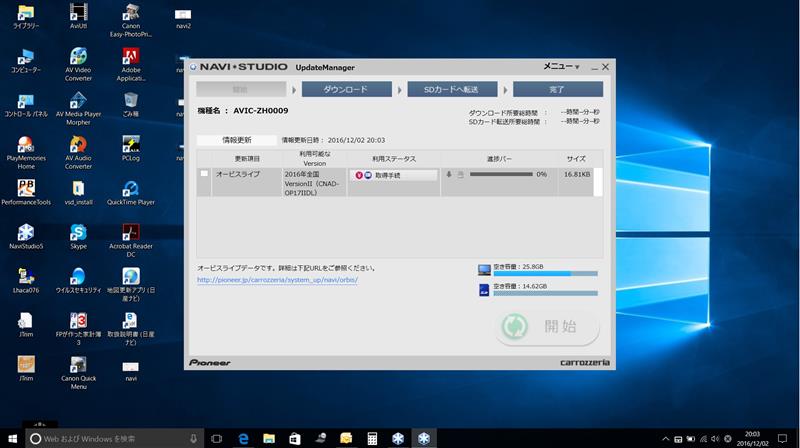Viewport: 800px width, 448px height.
Task: Select the QuickTime Player desktop icon
Action: click(x=131, y=192)
